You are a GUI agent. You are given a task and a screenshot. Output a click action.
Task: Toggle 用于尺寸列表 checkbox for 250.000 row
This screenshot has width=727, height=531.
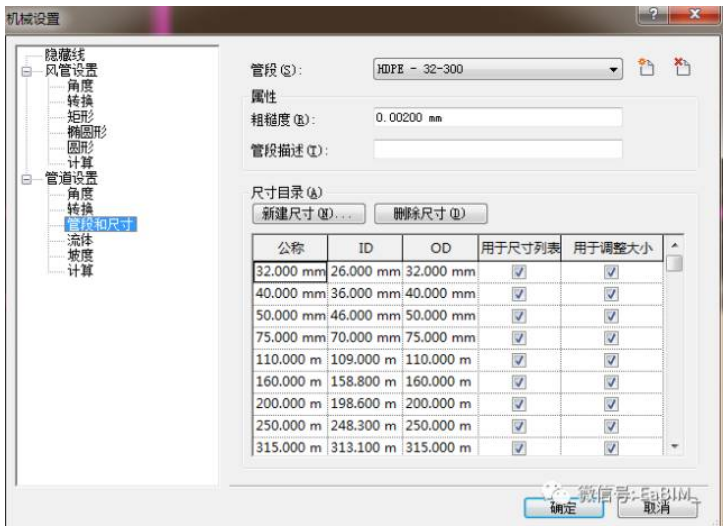coord(519,426)
